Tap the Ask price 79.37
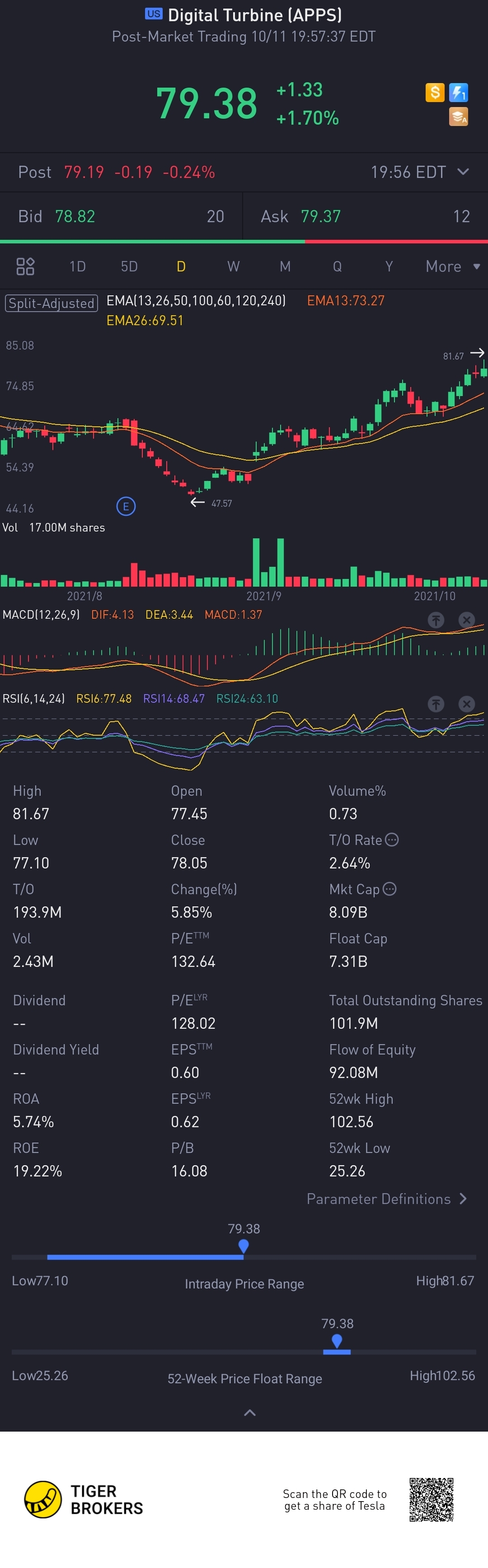The image size is (488, 1568). click(x=321, y=216)
